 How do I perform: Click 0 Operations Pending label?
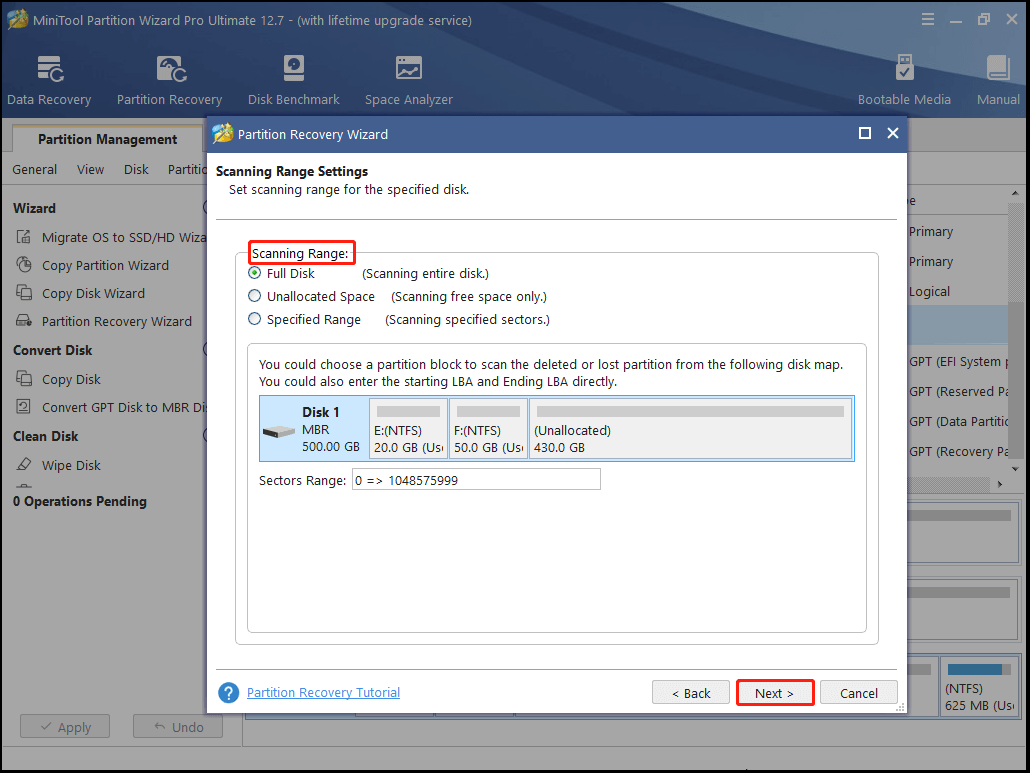(79, 501)
